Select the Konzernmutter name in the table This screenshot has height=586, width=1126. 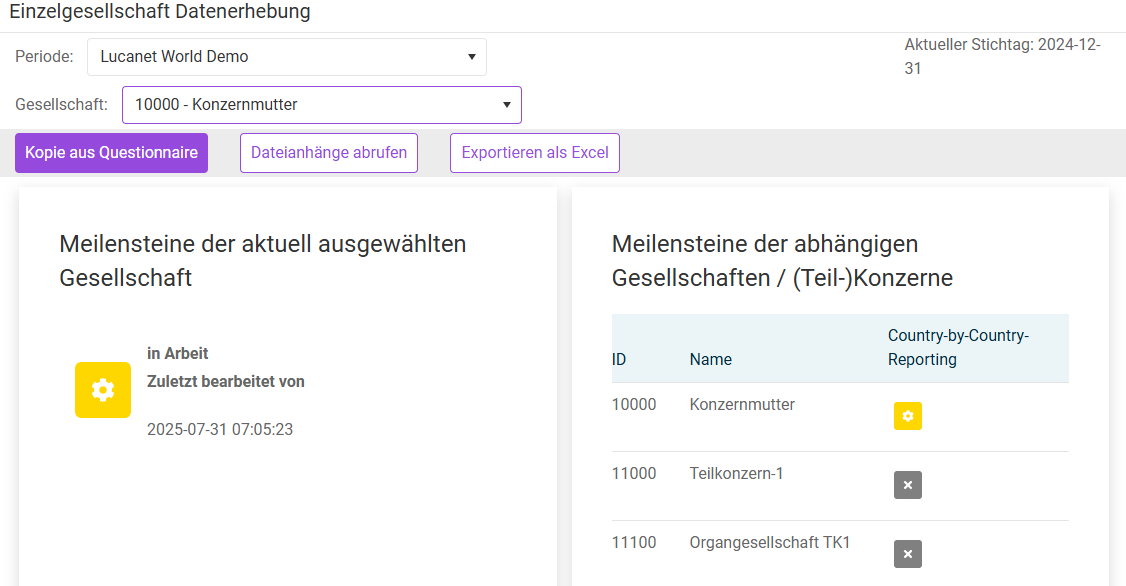742,405
